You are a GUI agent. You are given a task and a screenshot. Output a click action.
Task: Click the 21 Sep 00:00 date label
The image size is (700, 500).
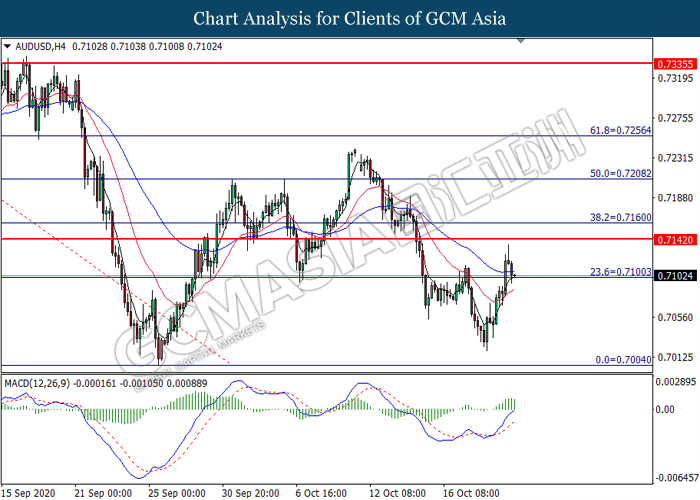point(104,493)
